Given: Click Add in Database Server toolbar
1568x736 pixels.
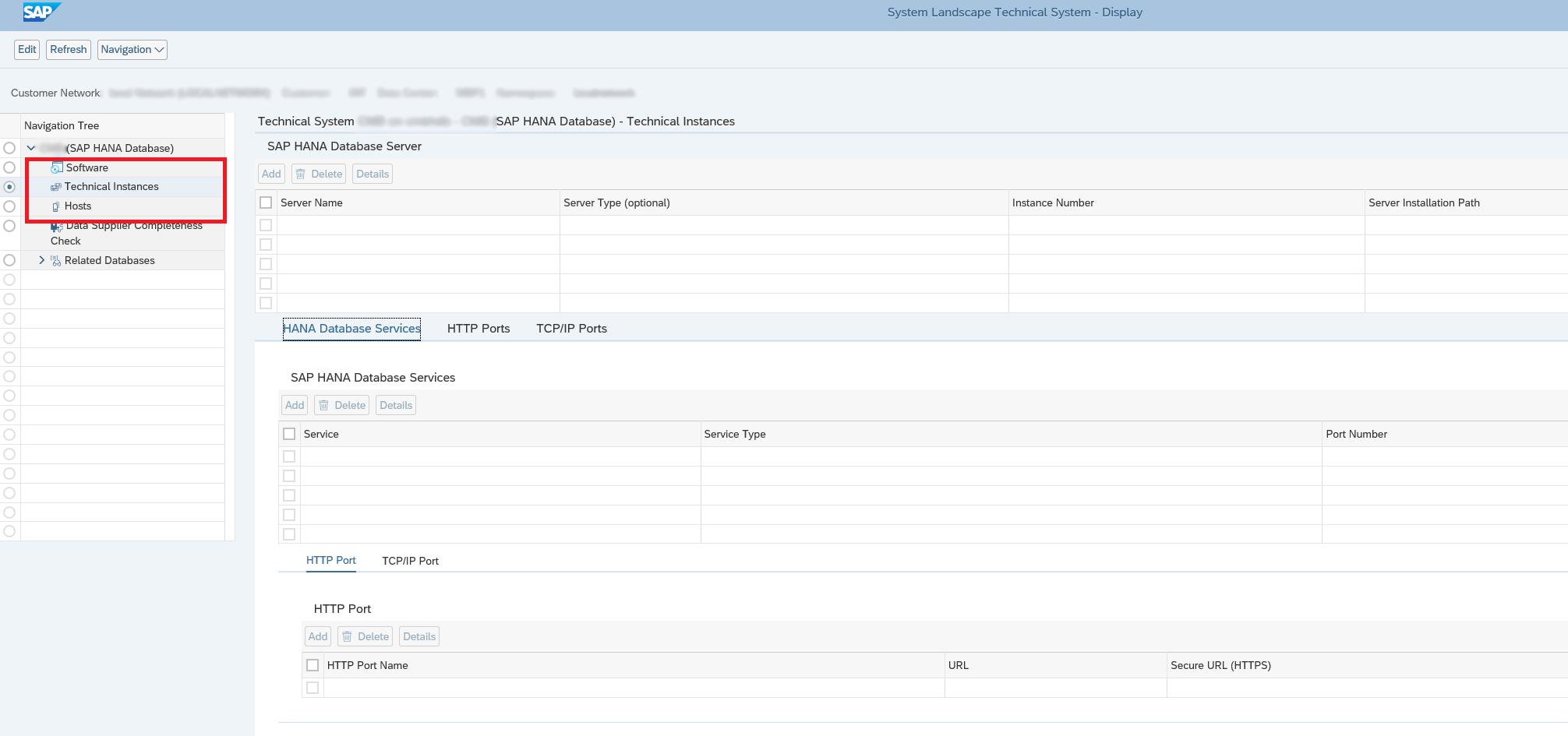Looking at the screenshot, I should (271, 174).
